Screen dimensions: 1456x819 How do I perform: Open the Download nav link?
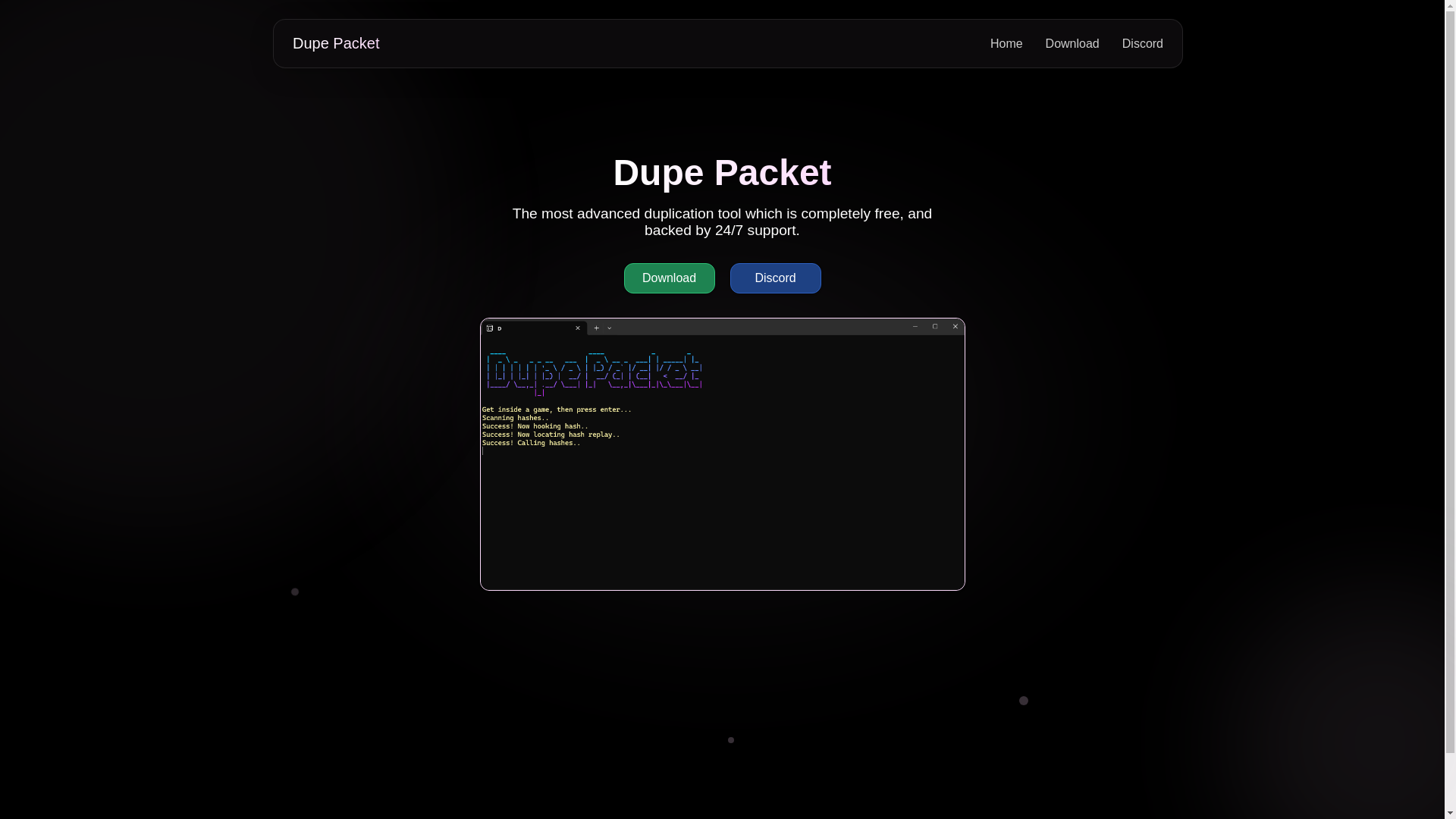tap(1072, 44)
